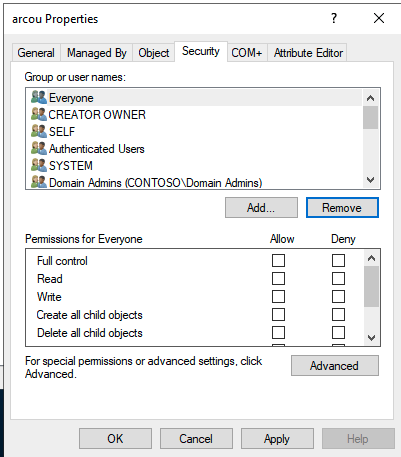Click the Domain Admins group icon
401x457 pixels.
point(39,182)
